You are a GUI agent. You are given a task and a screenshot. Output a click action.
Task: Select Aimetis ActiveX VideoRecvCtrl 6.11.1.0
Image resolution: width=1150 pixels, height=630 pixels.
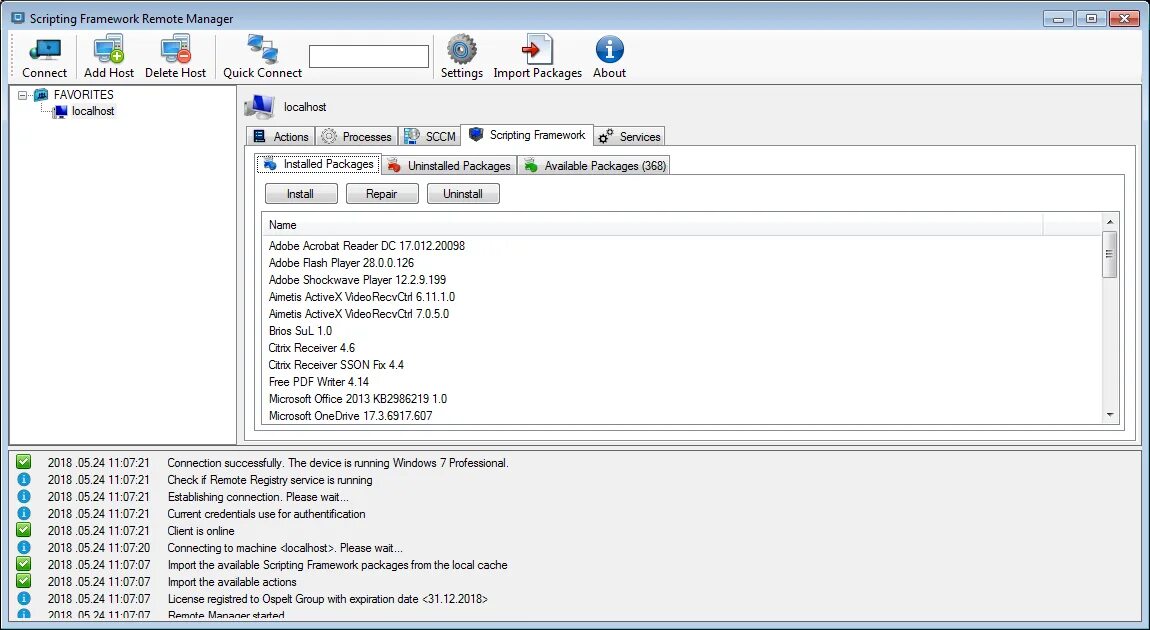pos(362,297)
